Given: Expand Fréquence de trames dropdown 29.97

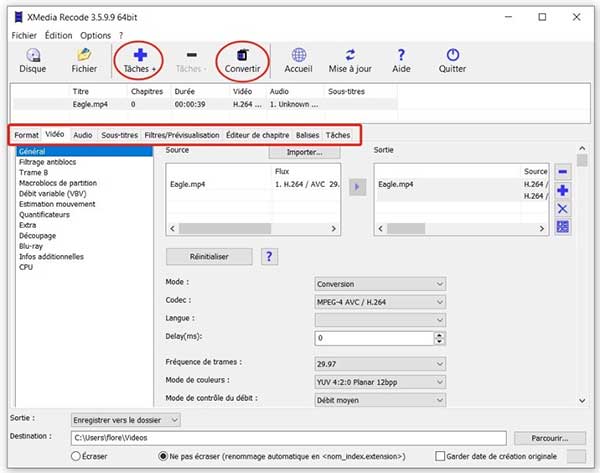Looking at the screenshot, I should [380, 364].
